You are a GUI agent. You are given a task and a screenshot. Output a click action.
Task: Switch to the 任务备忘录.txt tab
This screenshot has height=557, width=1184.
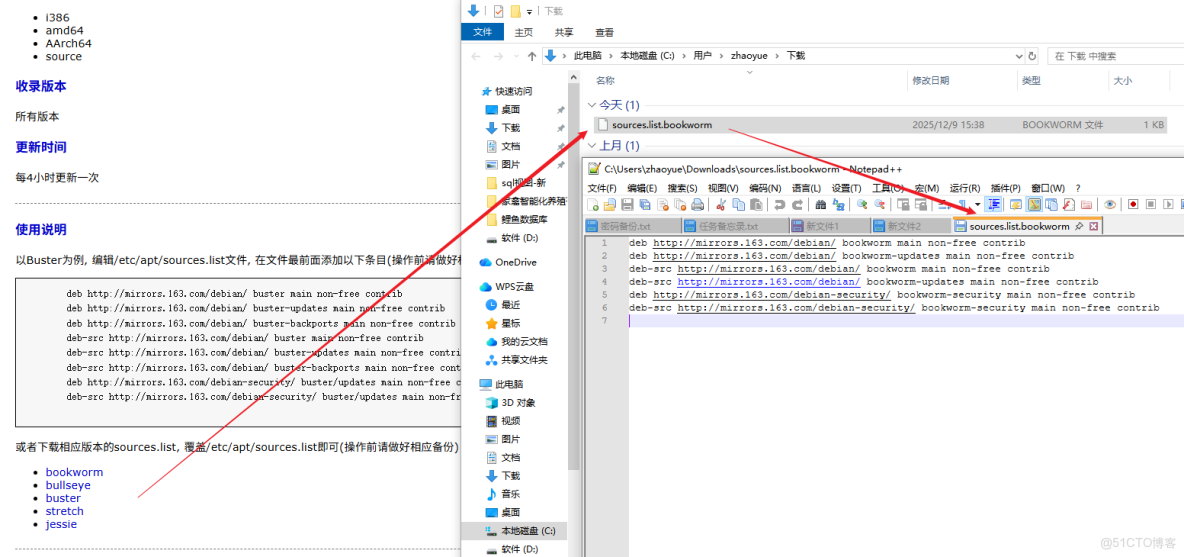click(734, 226)
